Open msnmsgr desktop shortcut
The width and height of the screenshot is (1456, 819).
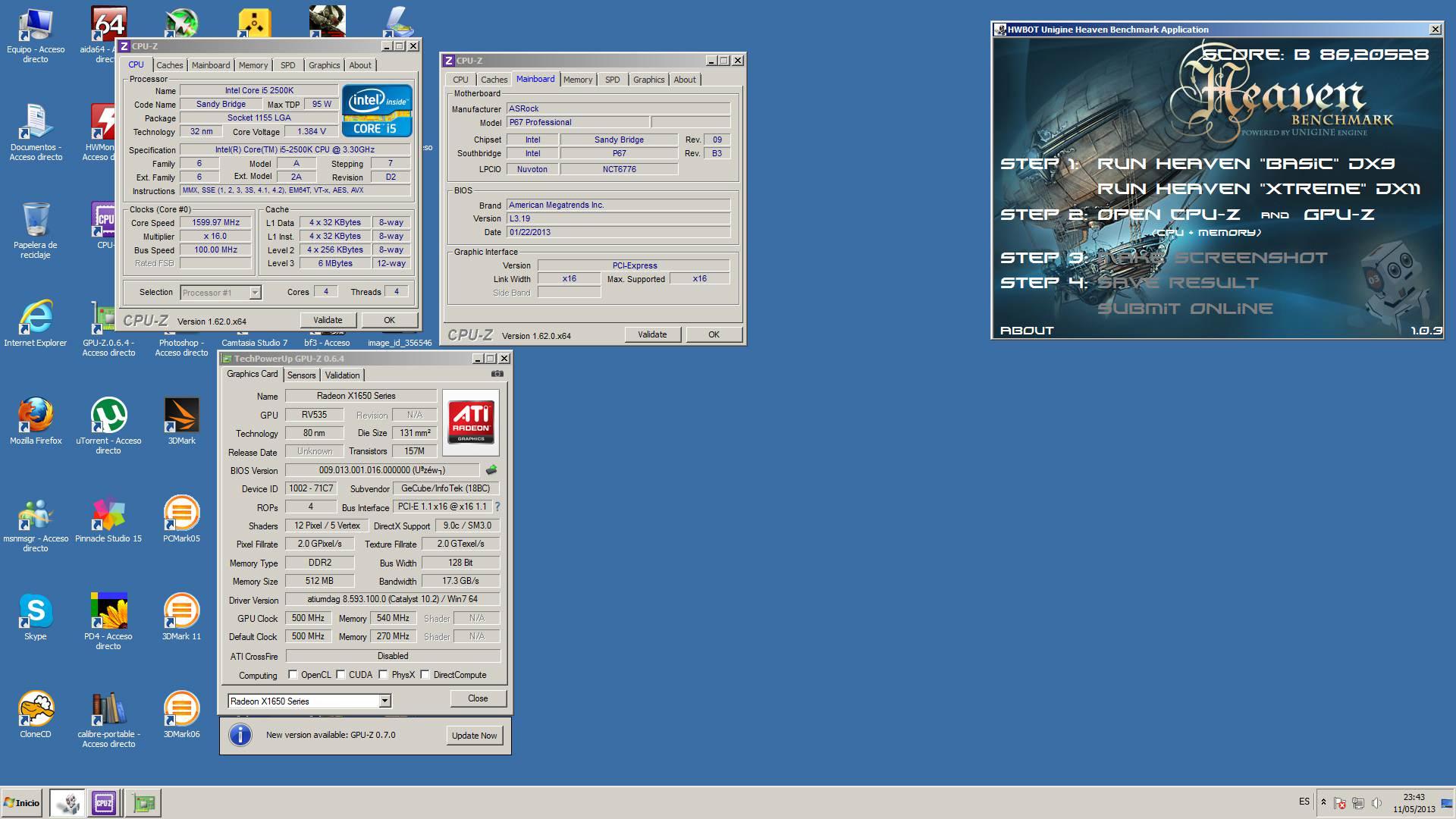click(x=36, y=523)
